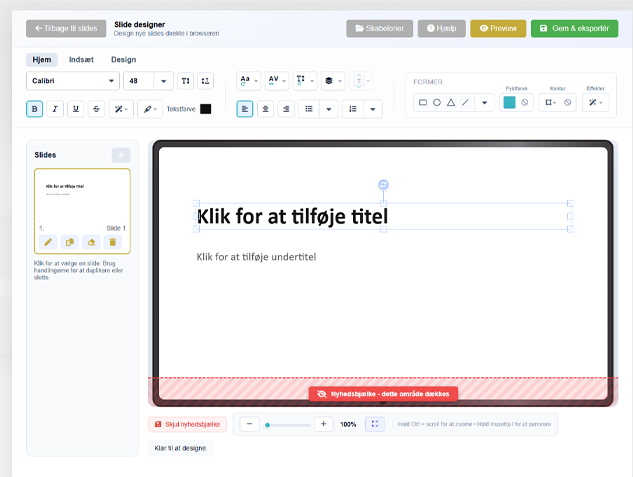Hide news bar with Skjul nyhedsbjælke
633x477 pixels.
[187, 425]
